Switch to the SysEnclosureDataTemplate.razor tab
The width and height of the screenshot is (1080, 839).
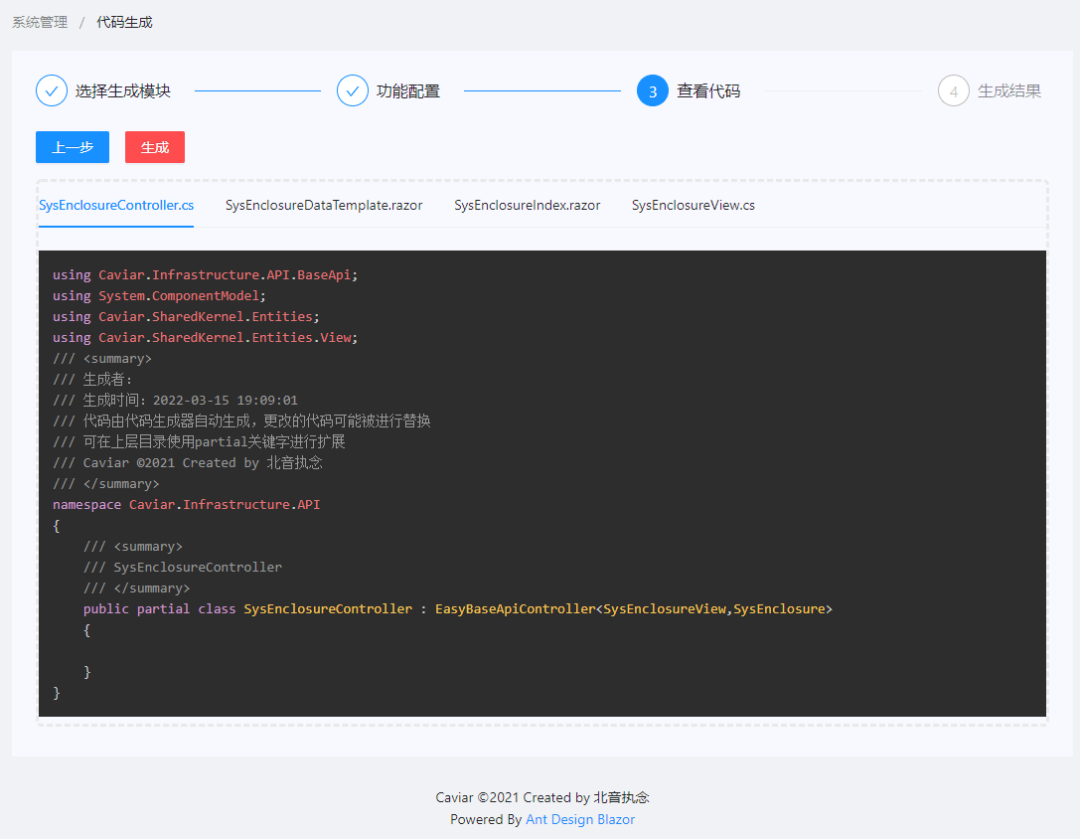324,205
